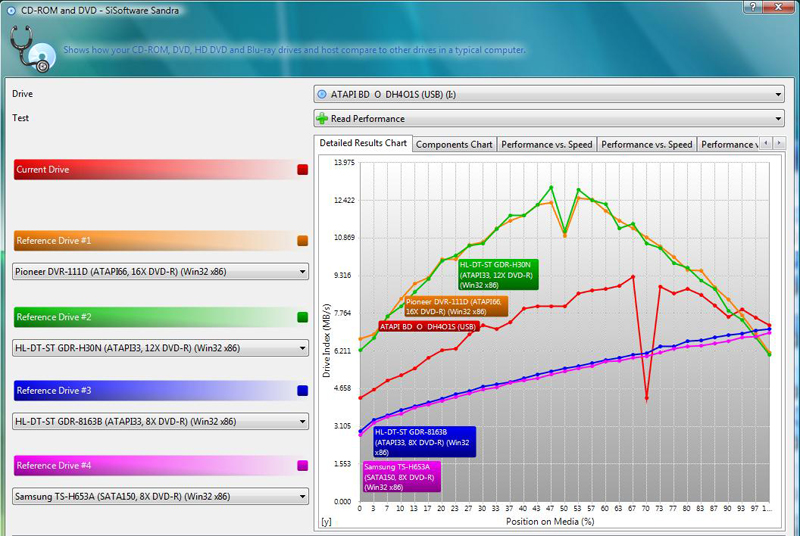Click the green HL-DT-ST GDR-H30N chart label
The image size is (800, 536).
coord(498,275)
